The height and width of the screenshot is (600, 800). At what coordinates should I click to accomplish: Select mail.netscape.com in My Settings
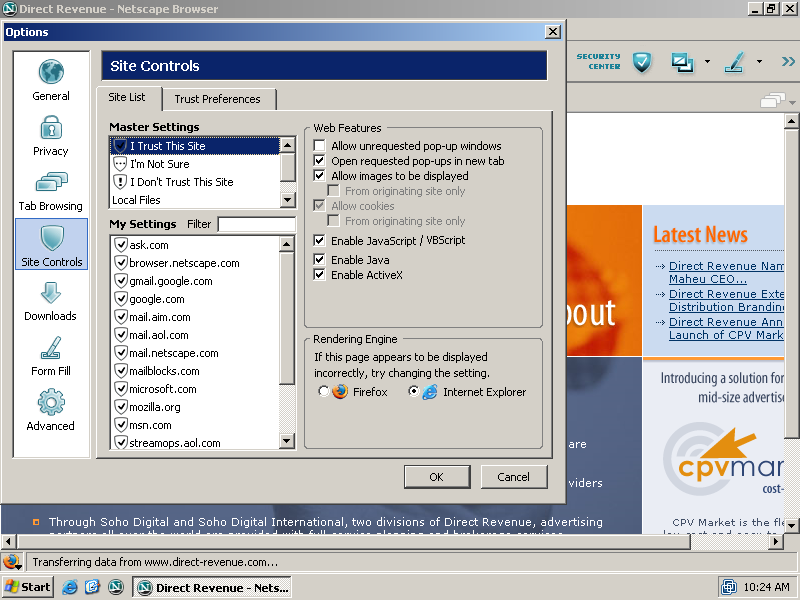[196, 353]
